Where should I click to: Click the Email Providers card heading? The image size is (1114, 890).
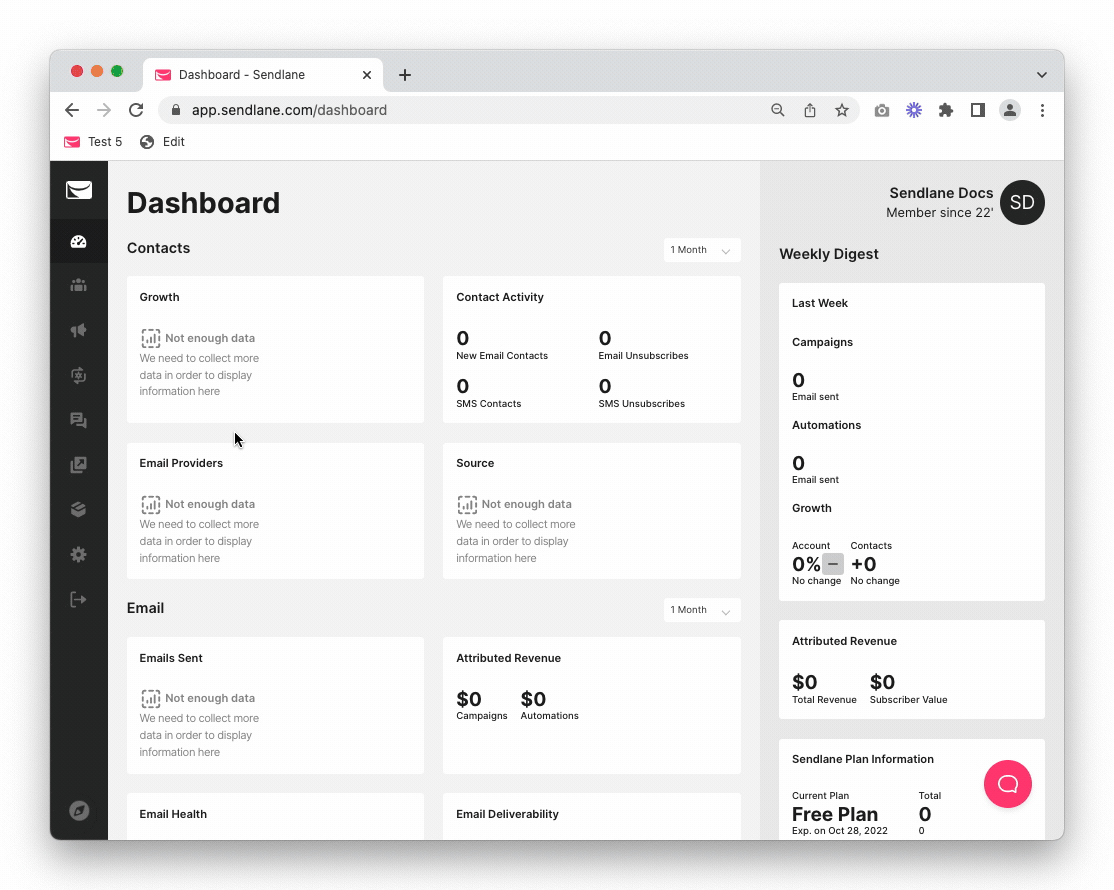180,463
